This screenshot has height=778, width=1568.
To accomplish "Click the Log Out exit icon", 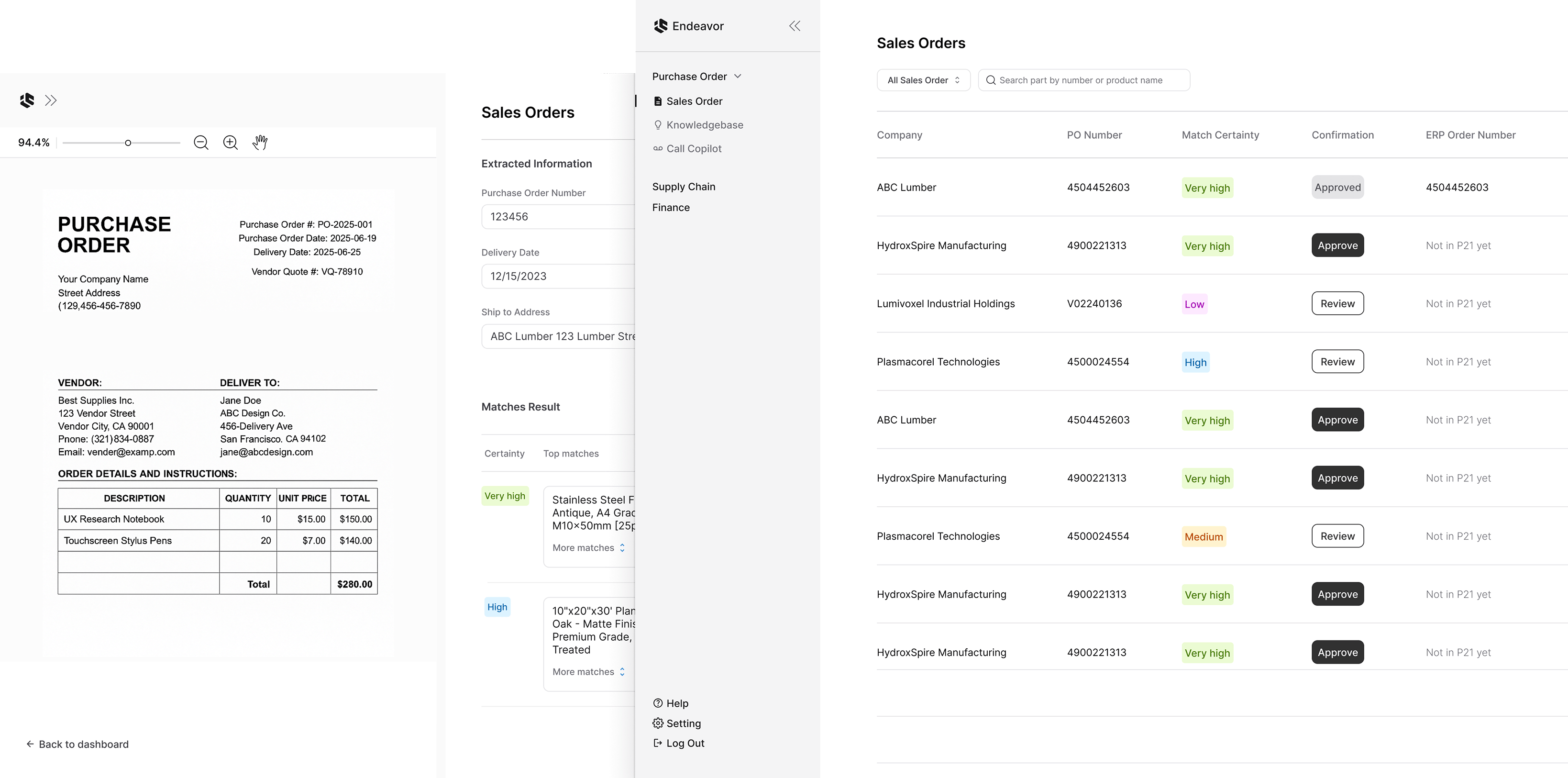I will point(657,743).
